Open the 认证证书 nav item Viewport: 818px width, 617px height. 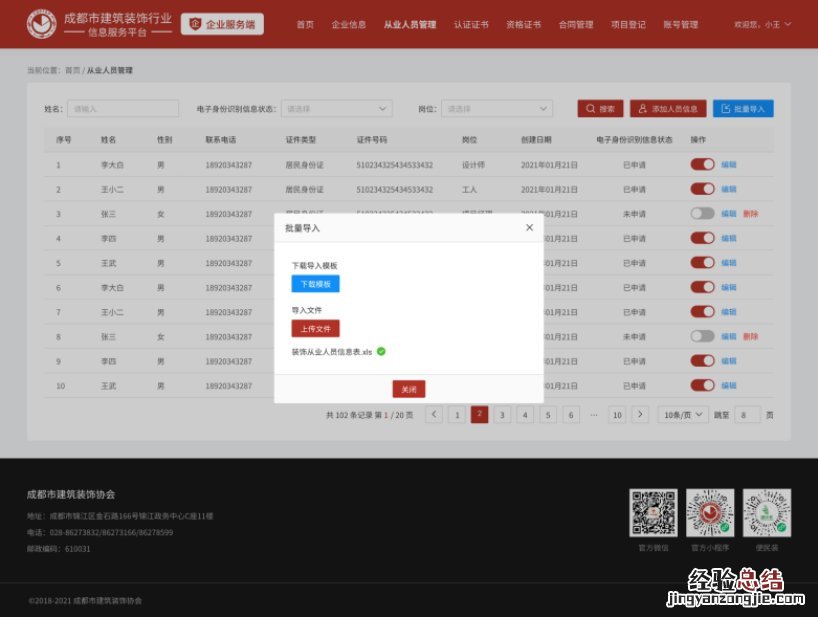tap(471, 25)
